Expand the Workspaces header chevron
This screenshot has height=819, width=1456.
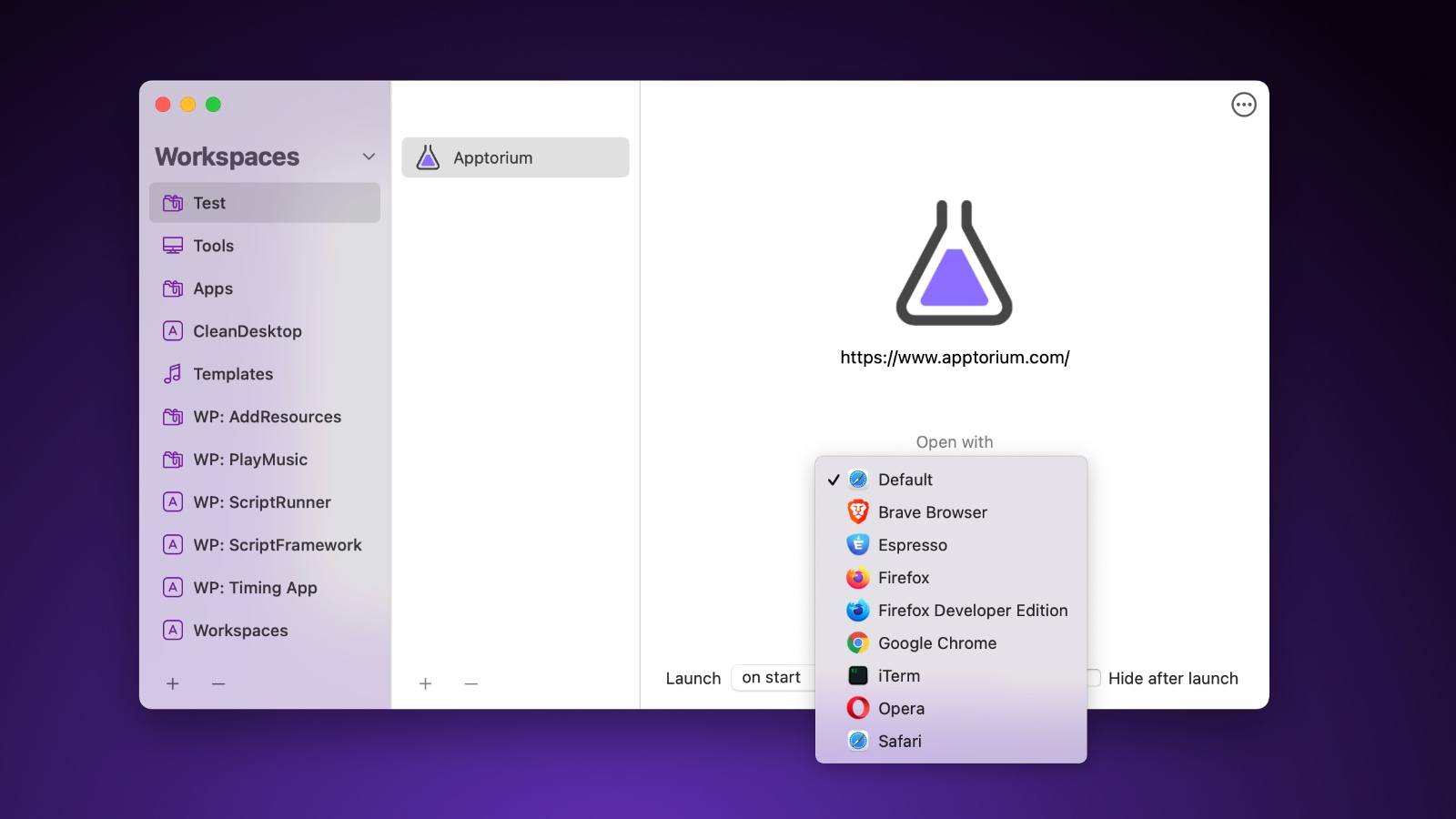point(369,157)
